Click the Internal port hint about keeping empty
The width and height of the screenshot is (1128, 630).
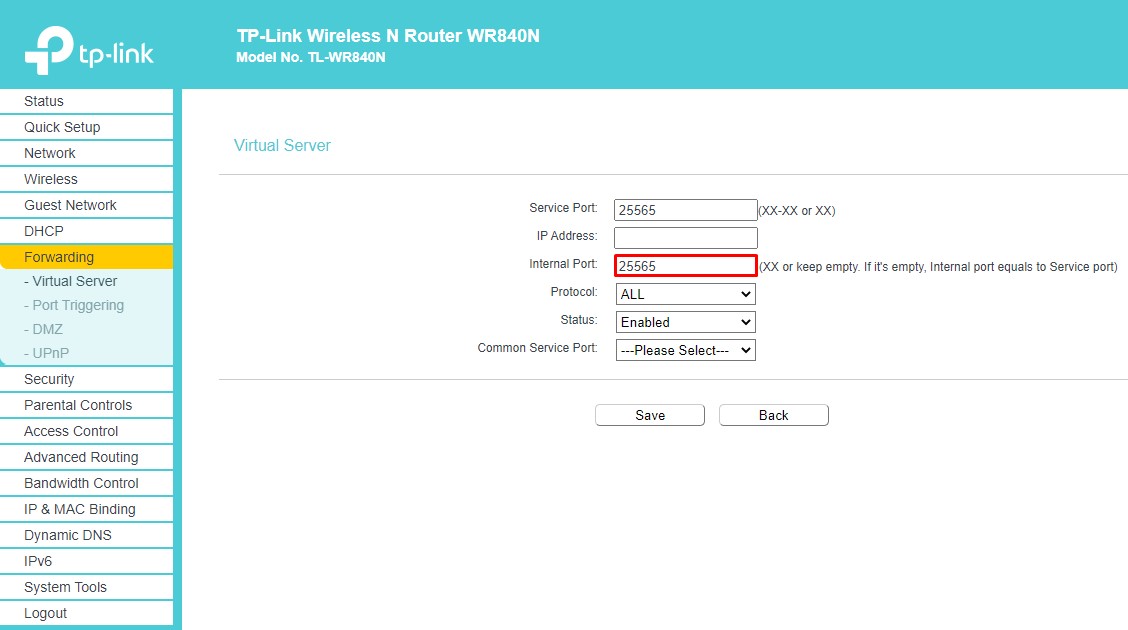[x=939, y=267]
